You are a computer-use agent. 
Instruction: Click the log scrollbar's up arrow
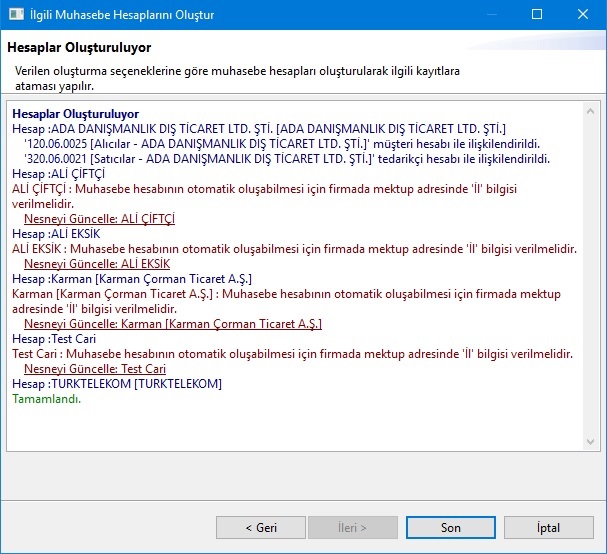coord(591,109)
